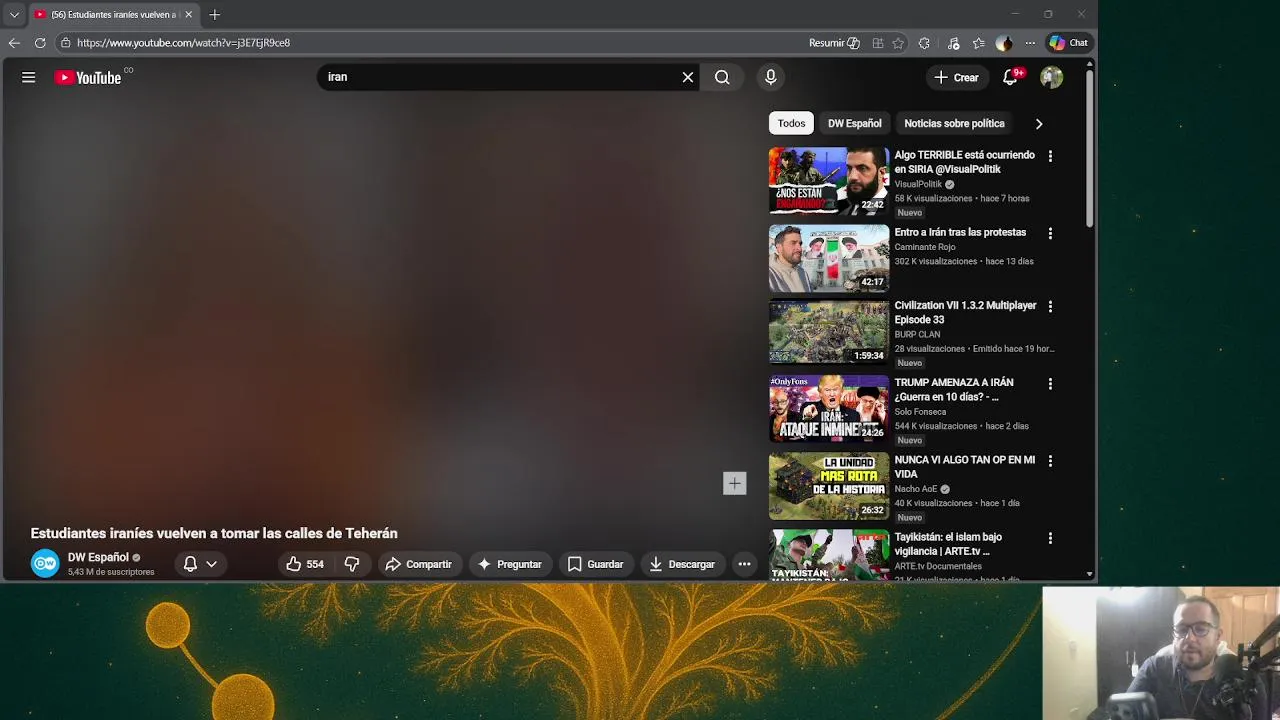Like the video with 554 likes
This screenshot has width=1280, height=720.
[305, 564]
